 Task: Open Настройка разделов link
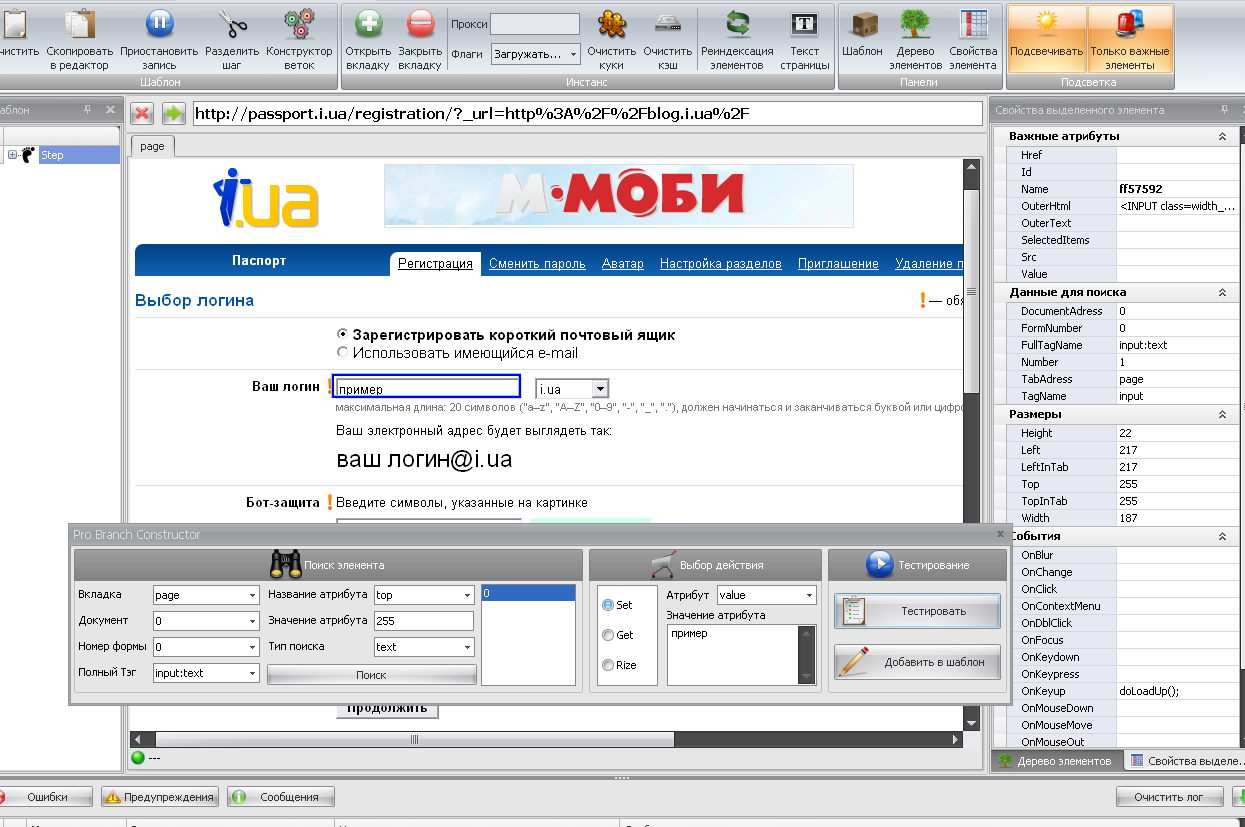721,264
